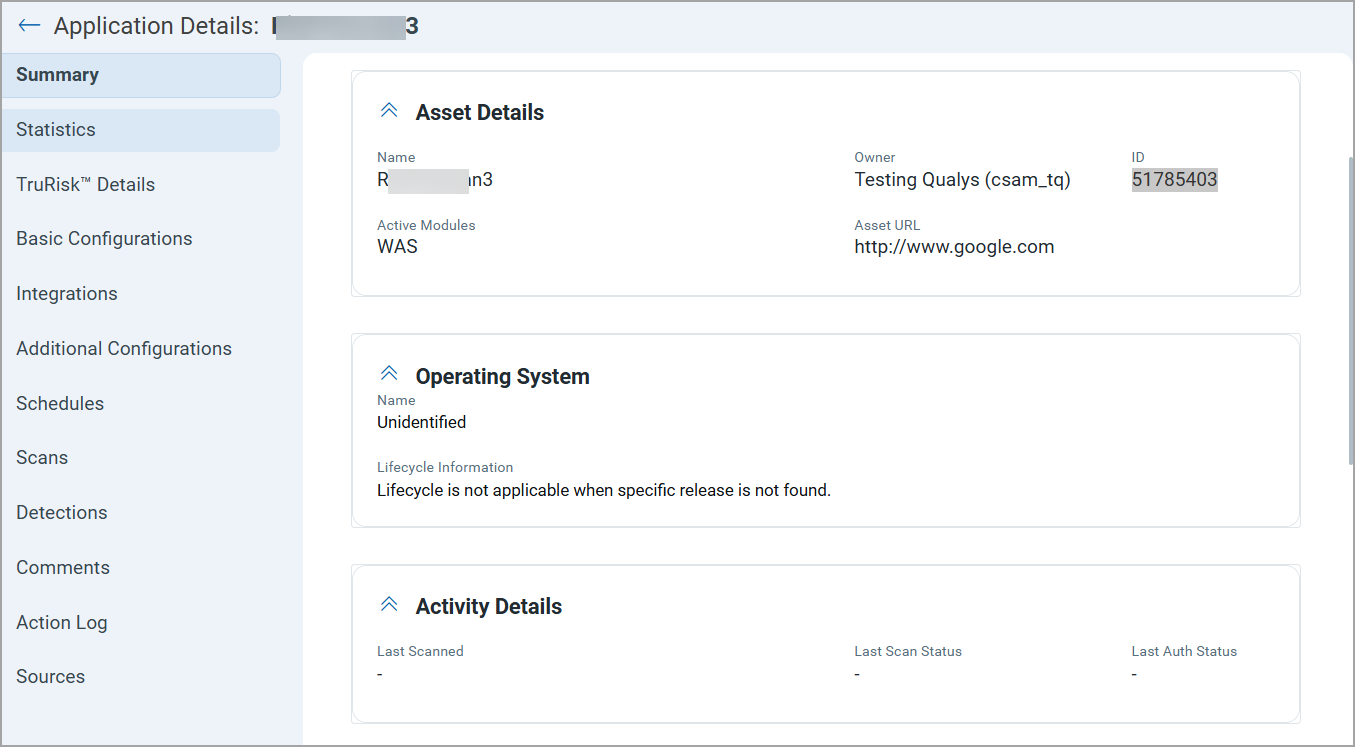1355x747 pixels.
Task: Go to Basic Configurations
Action: (104, 239)
